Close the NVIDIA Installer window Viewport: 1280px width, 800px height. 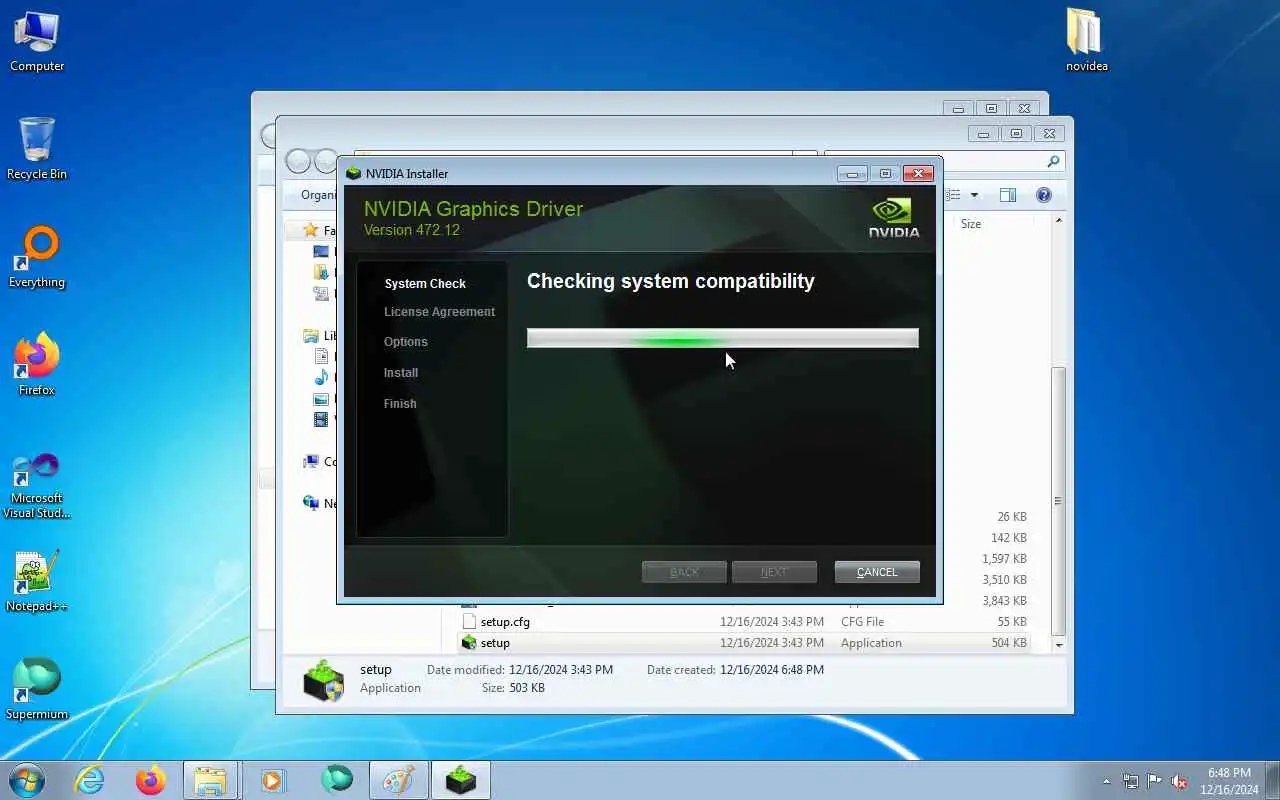pos(918,174)
